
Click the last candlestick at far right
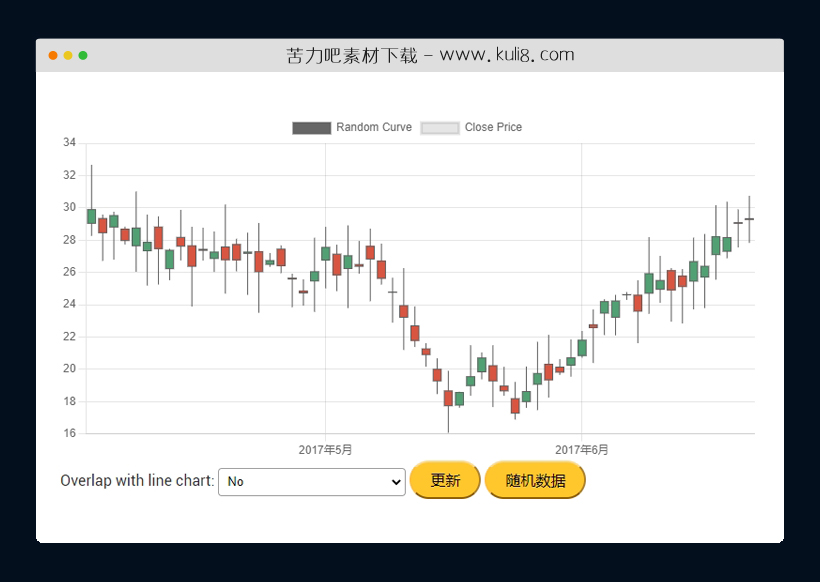click(x=749, y=219)
